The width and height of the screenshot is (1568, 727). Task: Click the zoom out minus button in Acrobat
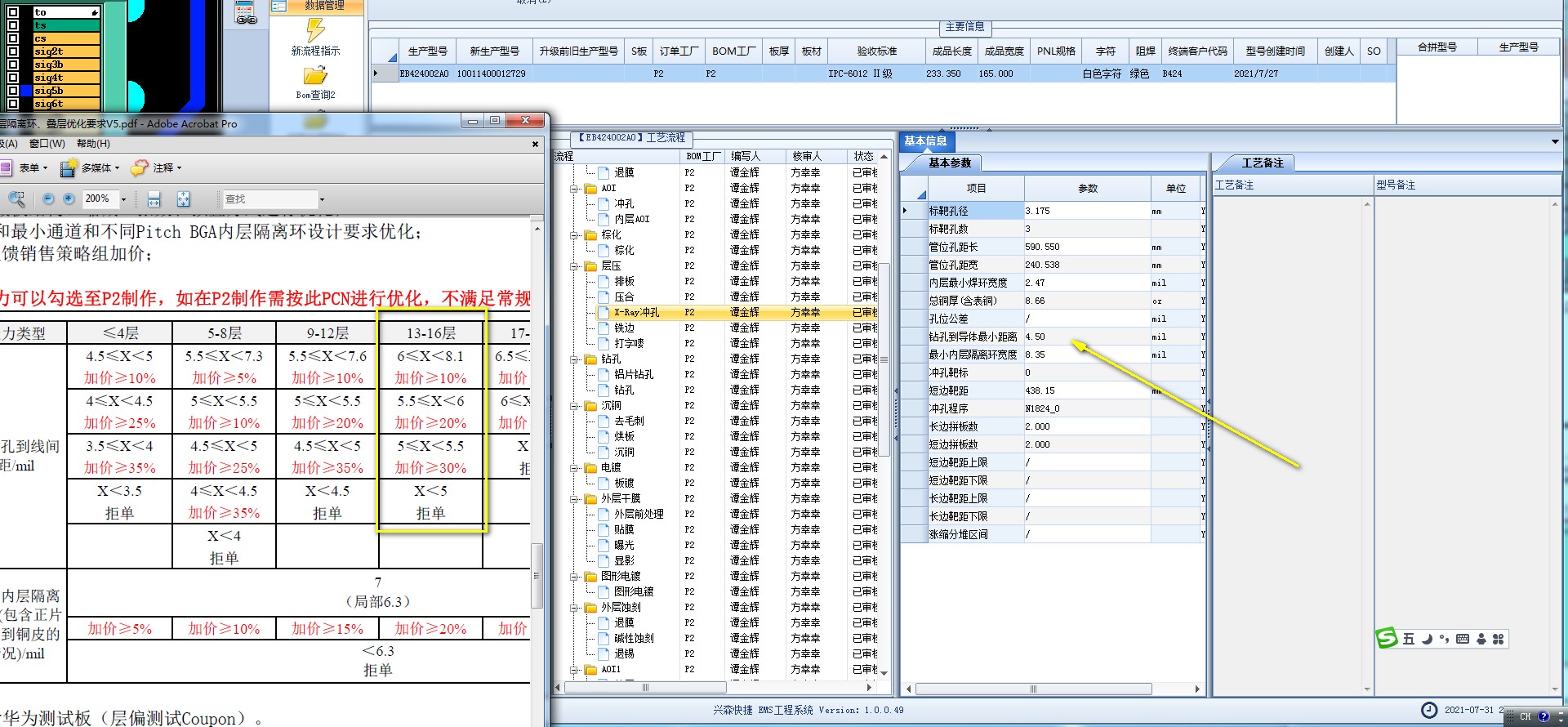48,198
